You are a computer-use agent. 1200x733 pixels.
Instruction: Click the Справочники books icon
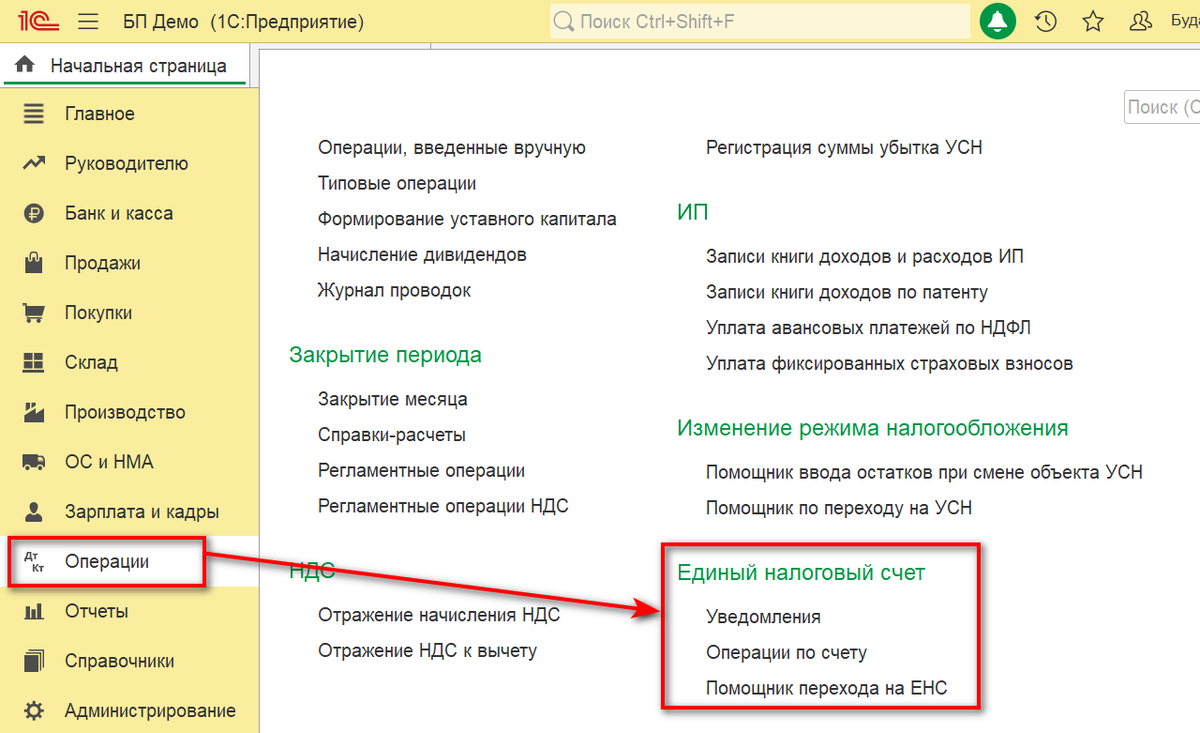pyautogui.click(x=34, y=661)
